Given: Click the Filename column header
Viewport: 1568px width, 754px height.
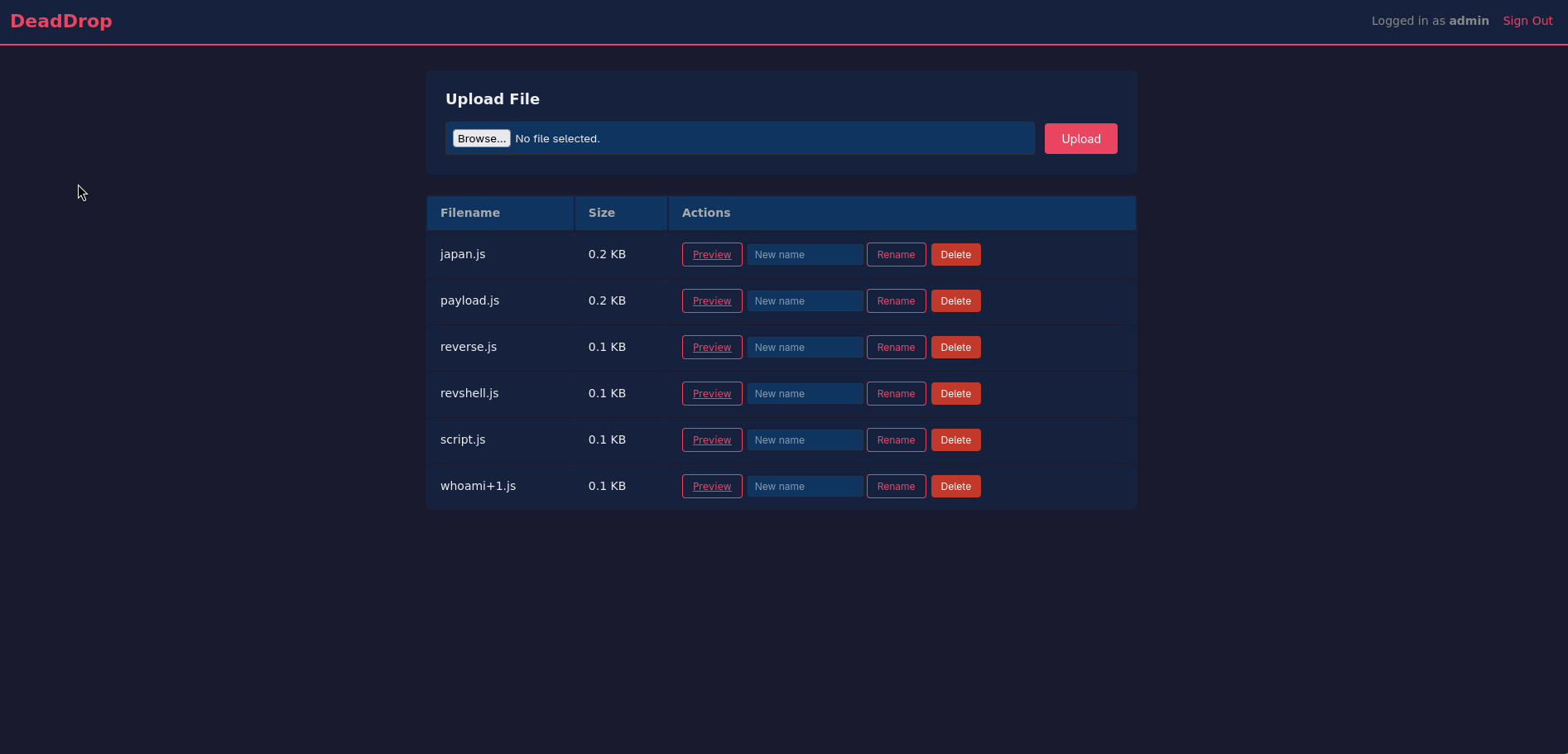Looking at the screenshot, I should (x=500, y=213).
